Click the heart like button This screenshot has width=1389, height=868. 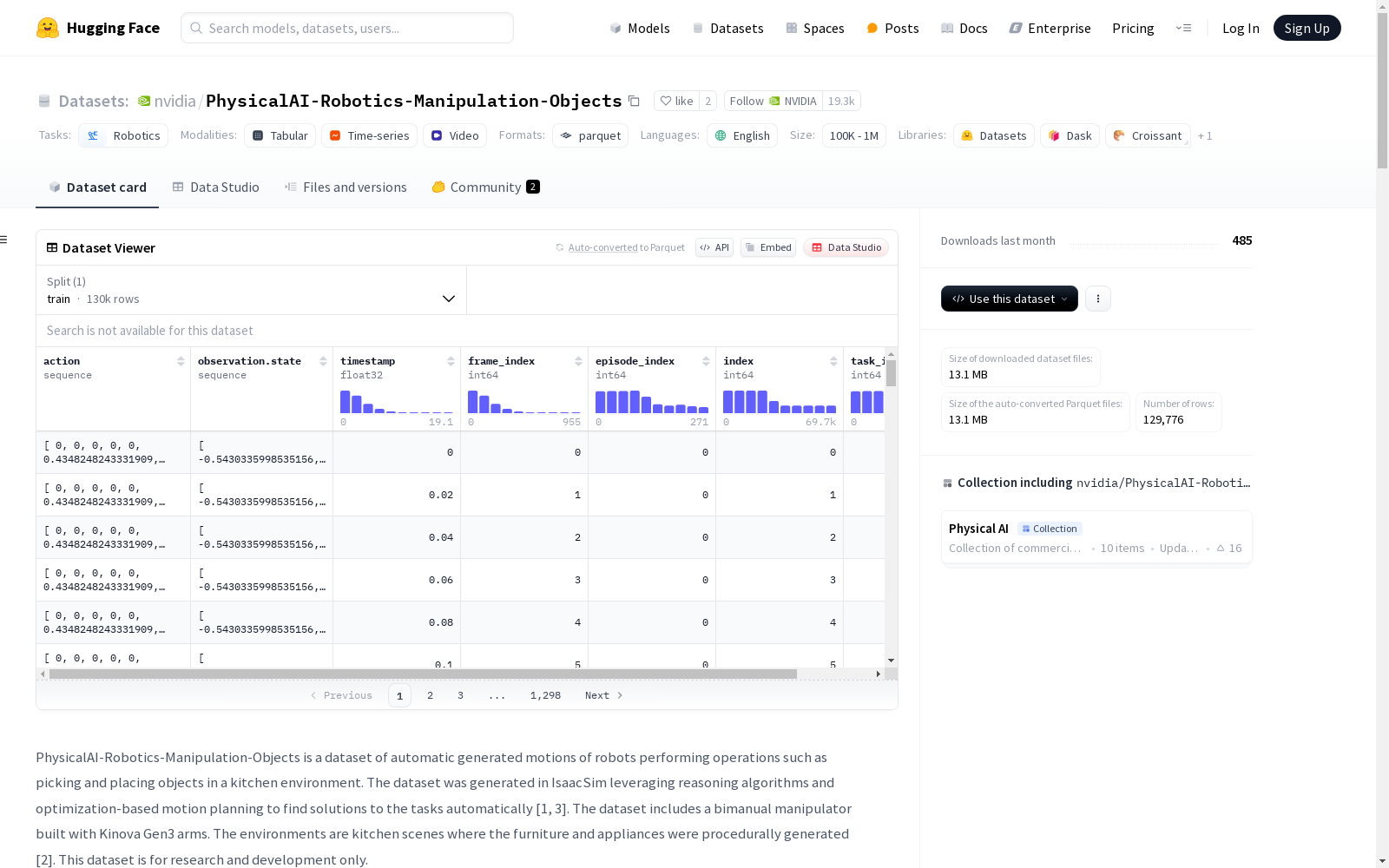point(676,101)
